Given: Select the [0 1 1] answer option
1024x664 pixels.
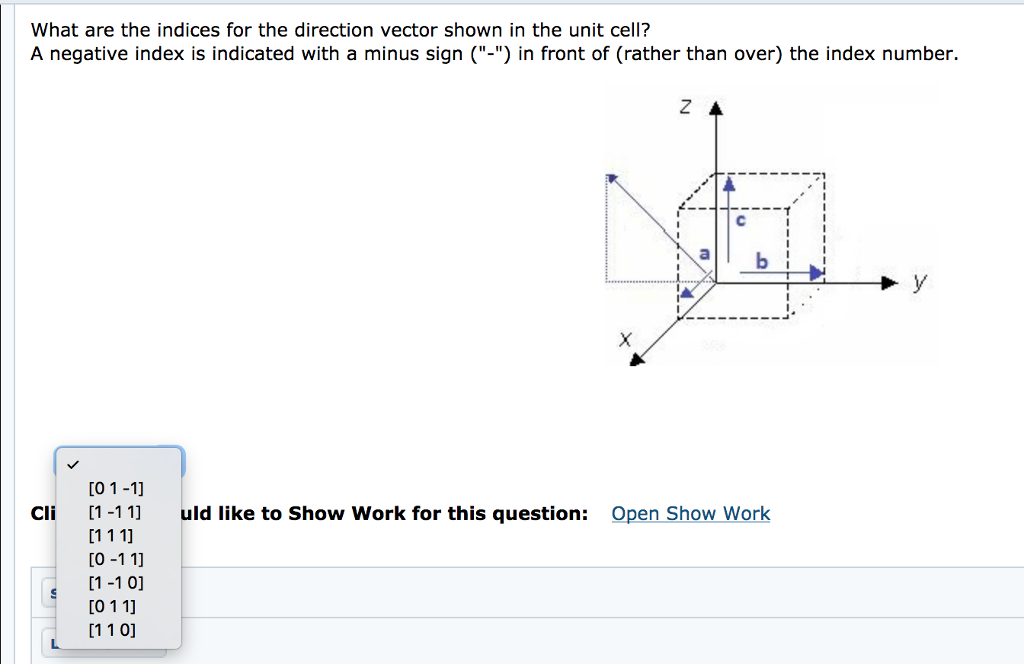Looking at the screenshot, I should coord(110,606).
